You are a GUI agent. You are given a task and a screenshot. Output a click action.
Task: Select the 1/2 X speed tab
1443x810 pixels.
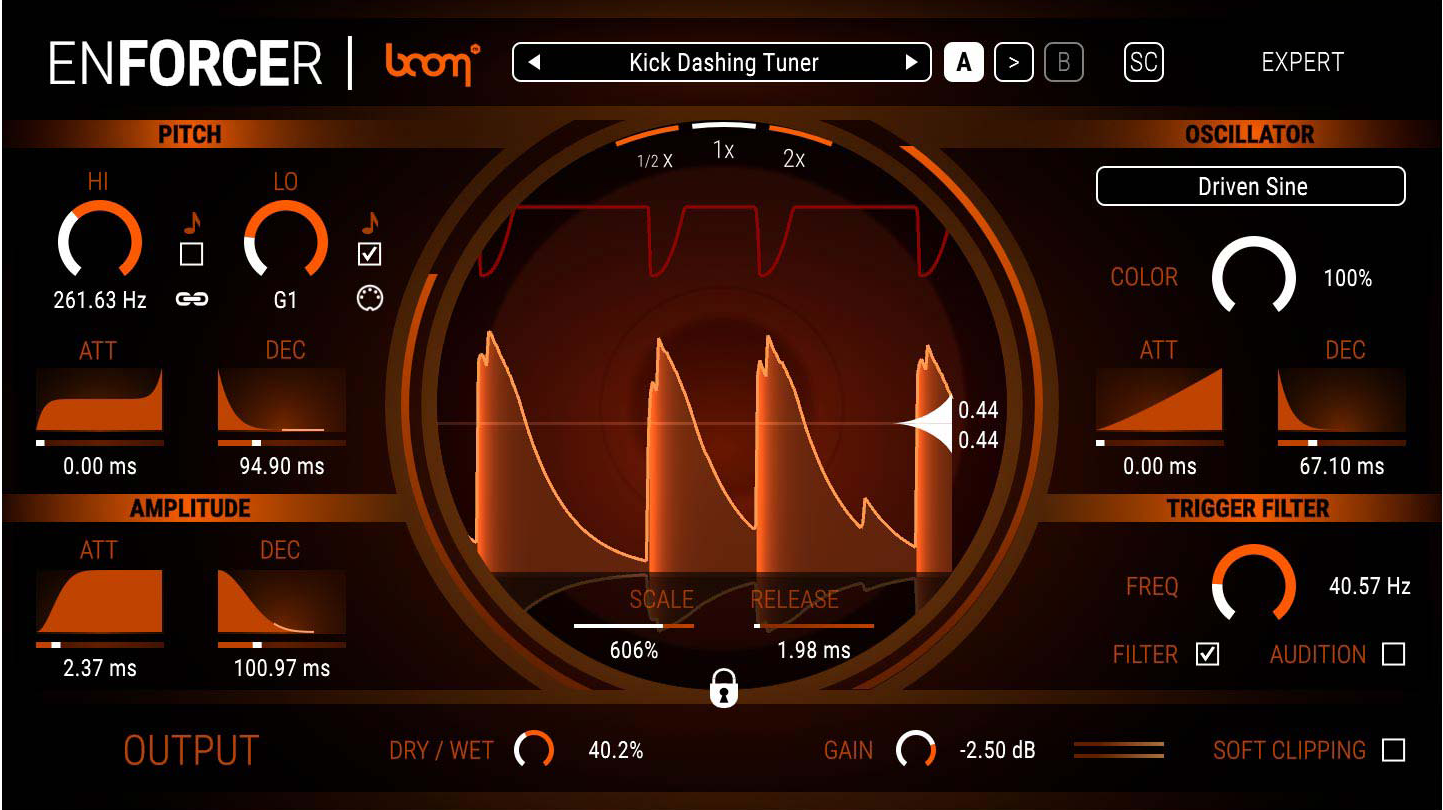(x=655, y=160)
